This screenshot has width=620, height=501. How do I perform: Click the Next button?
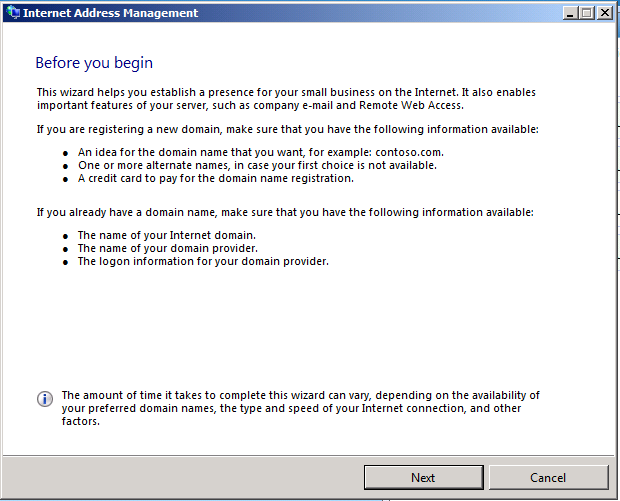click(423, 477)
